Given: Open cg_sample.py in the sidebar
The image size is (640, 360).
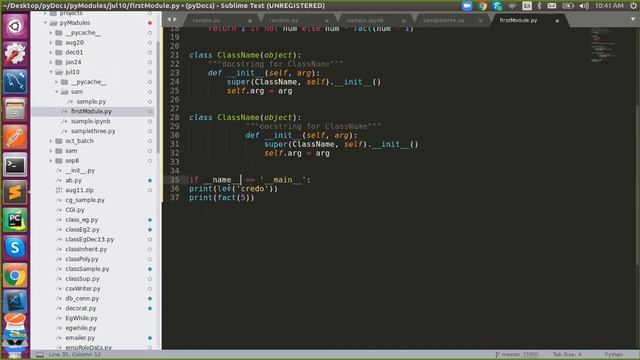Looking at the screenshot, I should coord(85,200).
